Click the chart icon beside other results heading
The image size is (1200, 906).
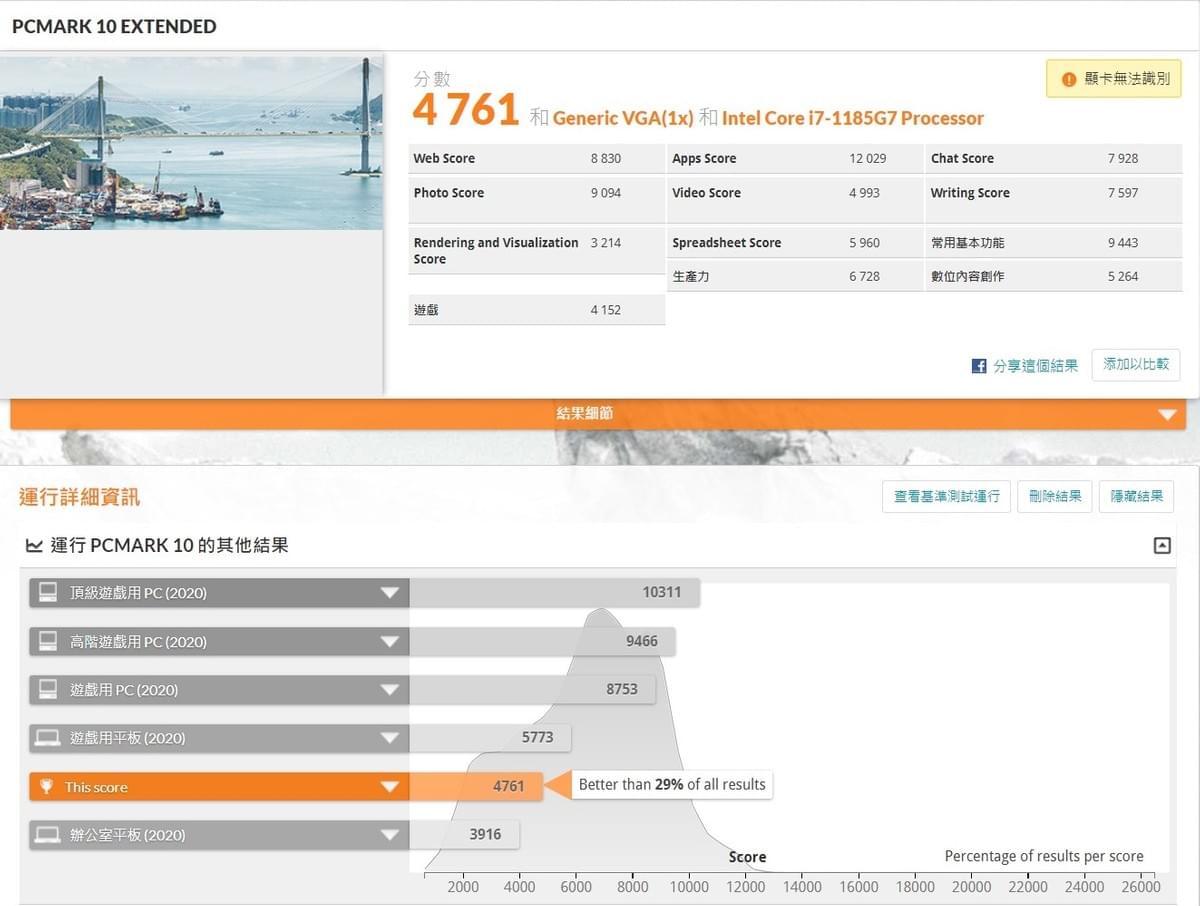(34, 546)
